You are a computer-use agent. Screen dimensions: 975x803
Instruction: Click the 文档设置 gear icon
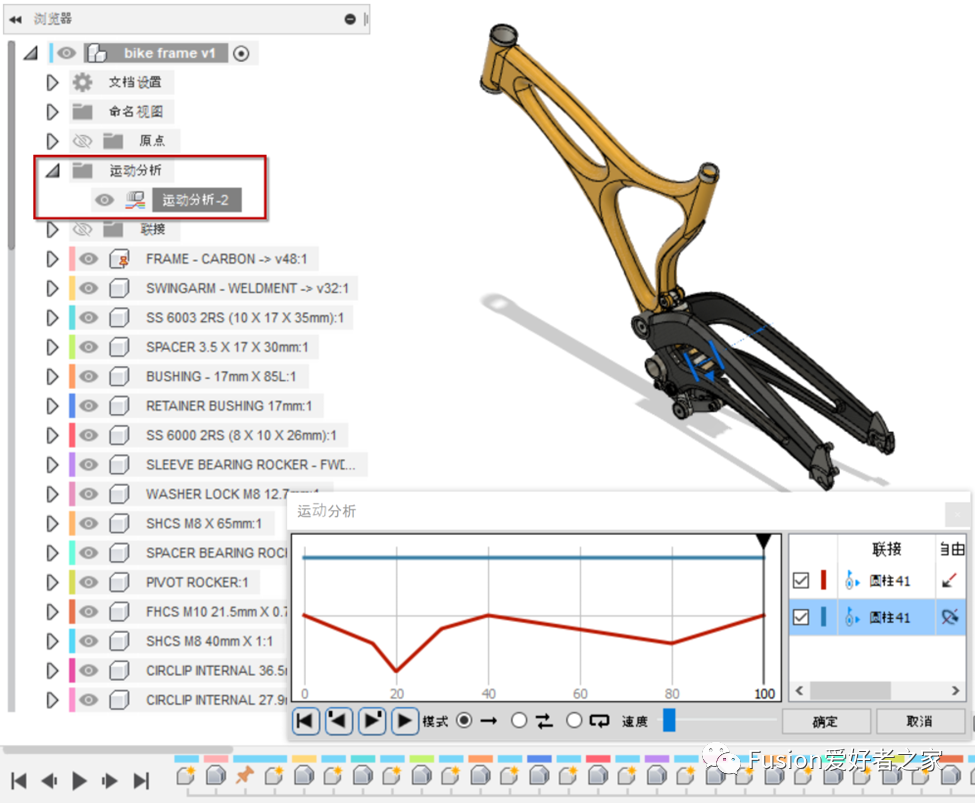(82, 82)
